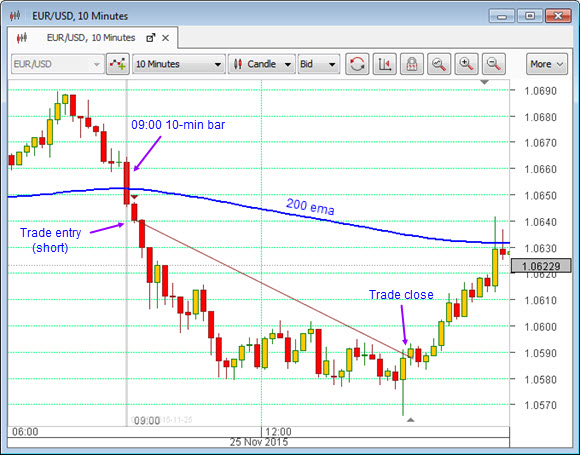
Task: Click the shift chart axis icon
Action: point(385,64)
